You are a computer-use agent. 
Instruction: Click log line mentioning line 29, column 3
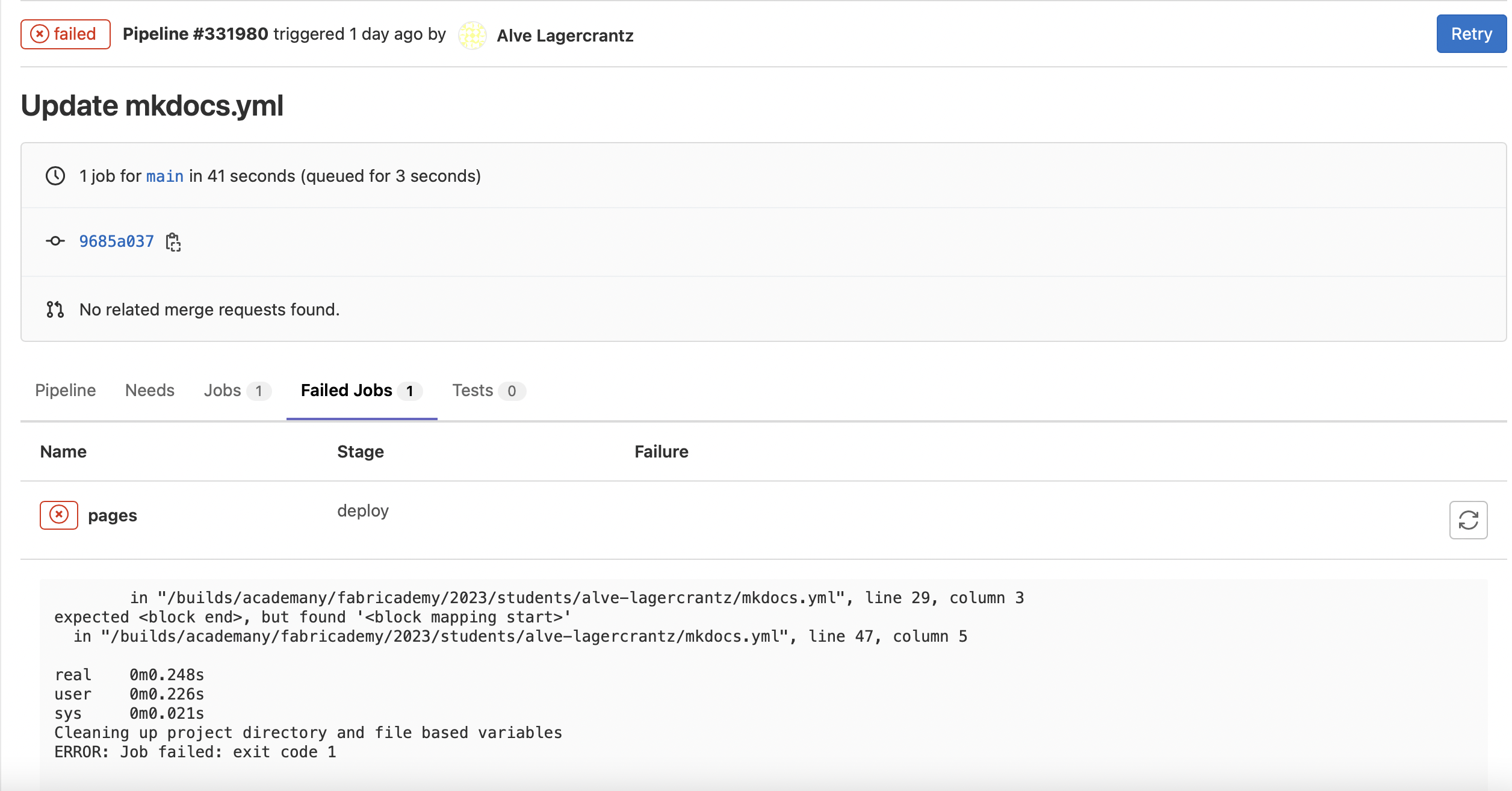(x=577, y=598)
